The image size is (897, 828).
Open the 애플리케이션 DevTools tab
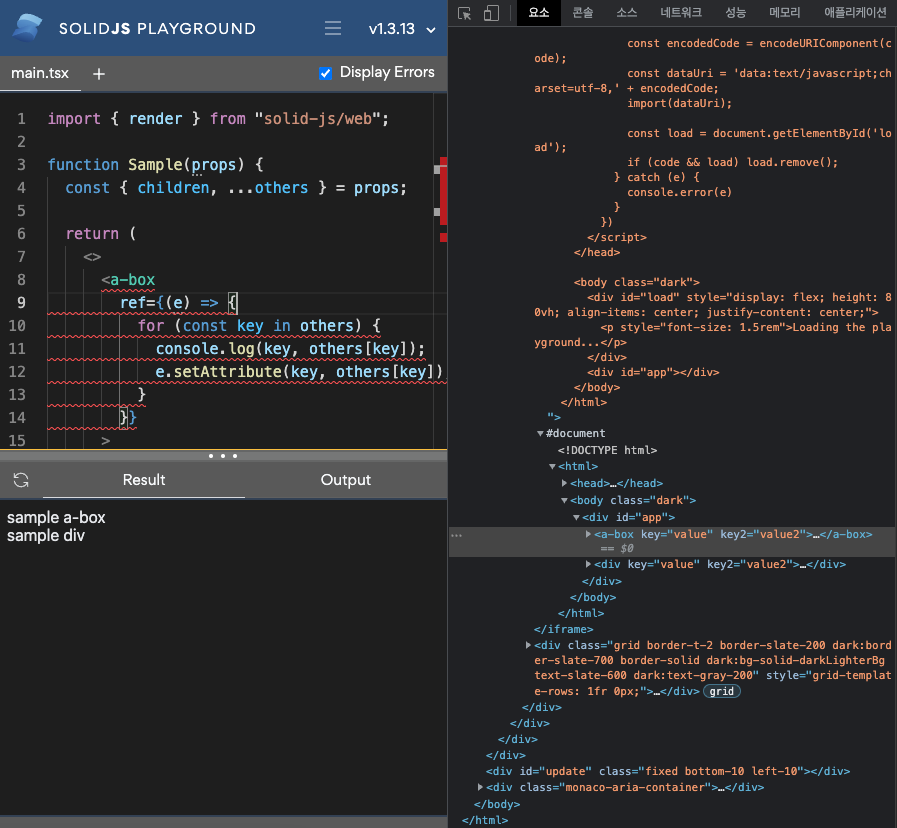(x=855, y=13)
